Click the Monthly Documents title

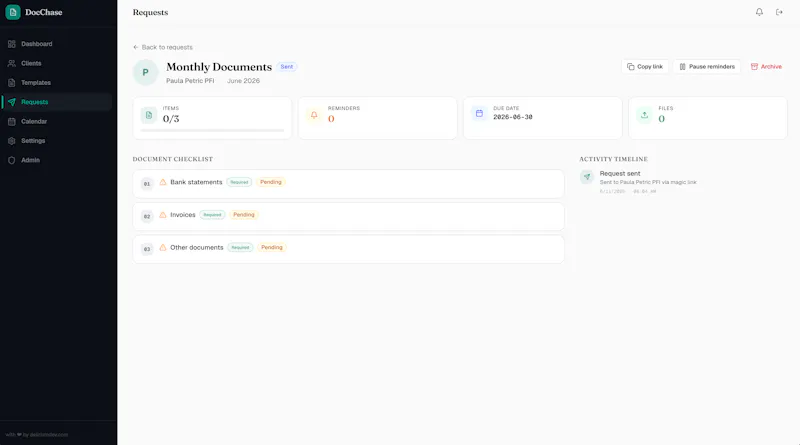219,67
